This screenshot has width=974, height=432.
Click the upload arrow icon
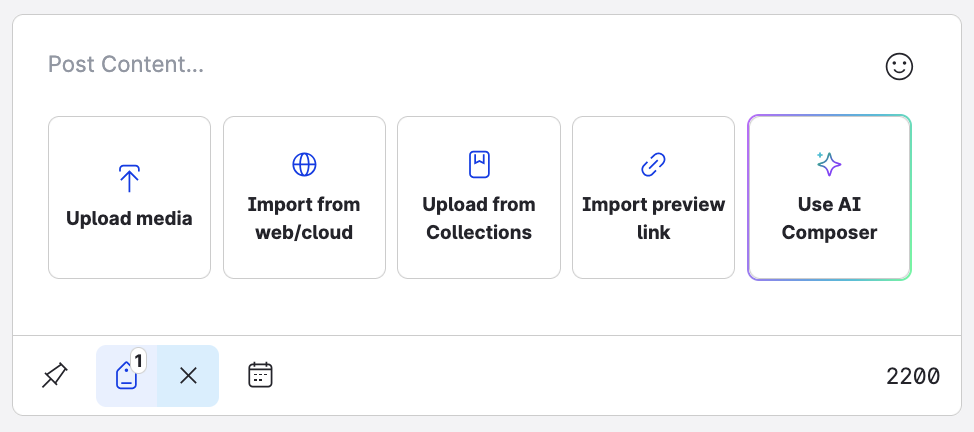pos(129,178)
